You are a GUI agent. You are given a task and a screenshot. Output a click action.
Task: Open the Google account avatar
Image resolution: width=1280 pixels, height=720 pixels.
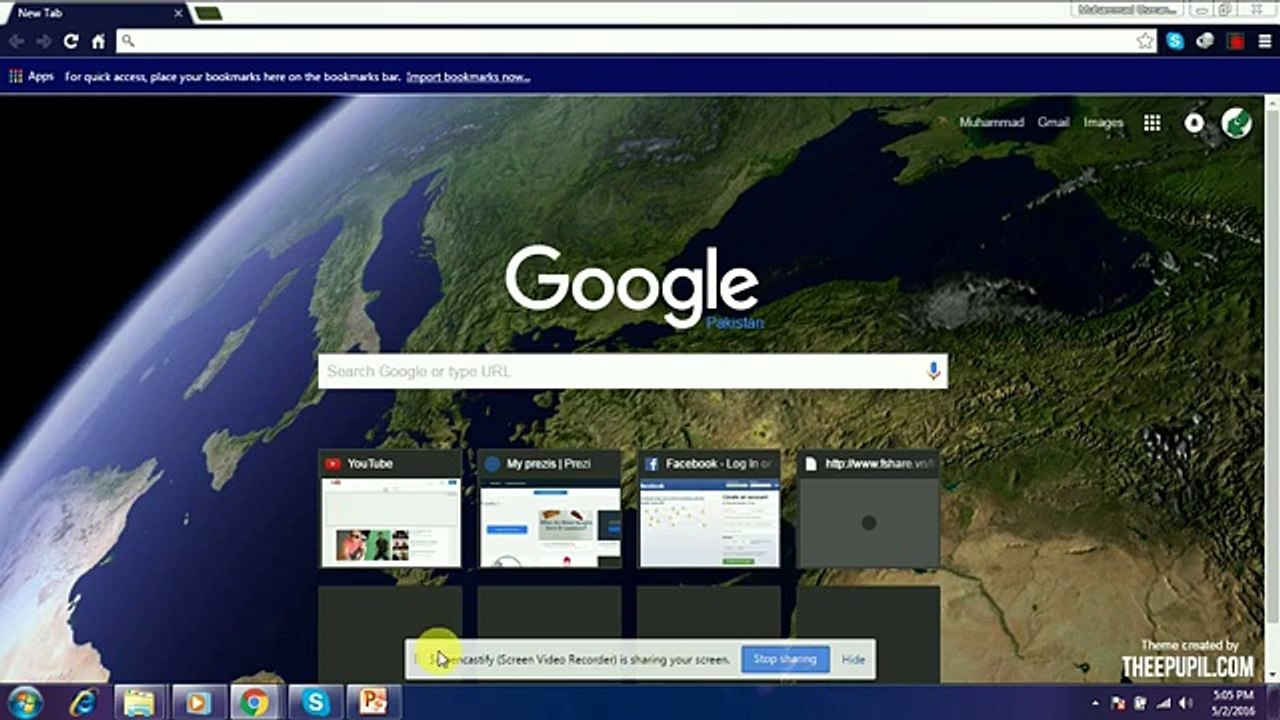[1237, 122]
